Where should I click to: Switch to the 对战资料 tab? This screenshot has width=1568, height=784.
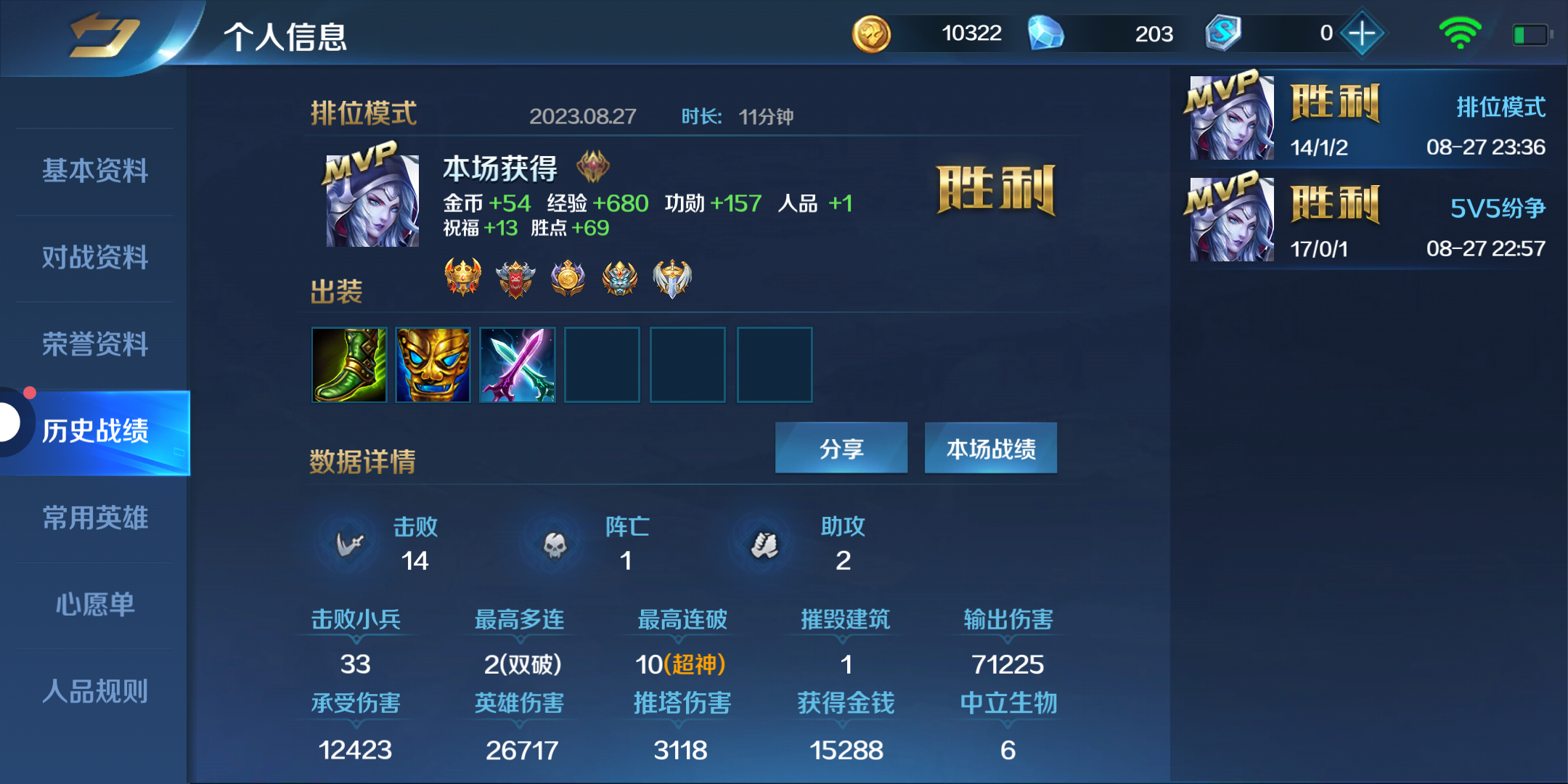pyautogui.click(x=95, y=258)
